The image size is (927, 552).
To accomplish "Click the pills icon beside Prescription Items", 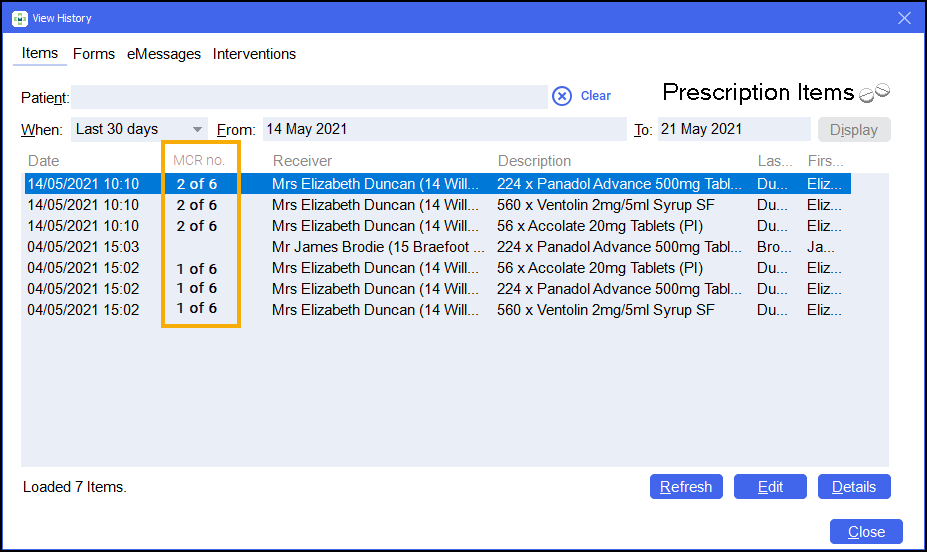I will coord(874,92).
